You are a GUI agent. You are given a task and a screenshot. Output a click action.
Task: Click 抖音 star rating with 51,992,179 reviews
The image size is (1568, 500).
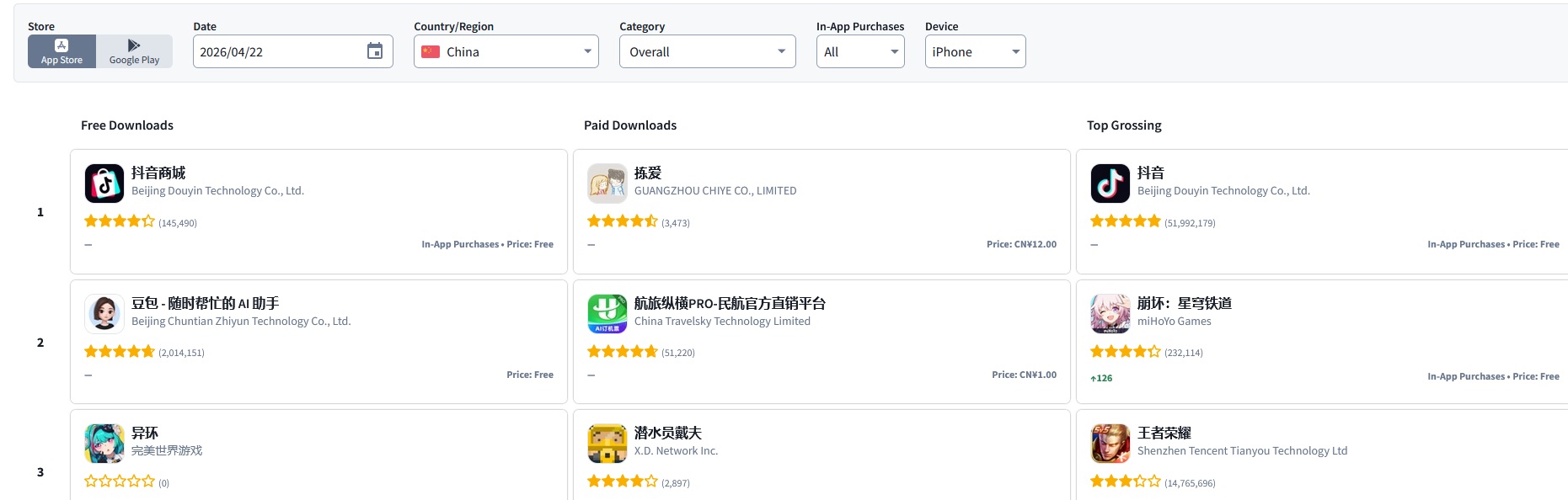point(1126,221)
